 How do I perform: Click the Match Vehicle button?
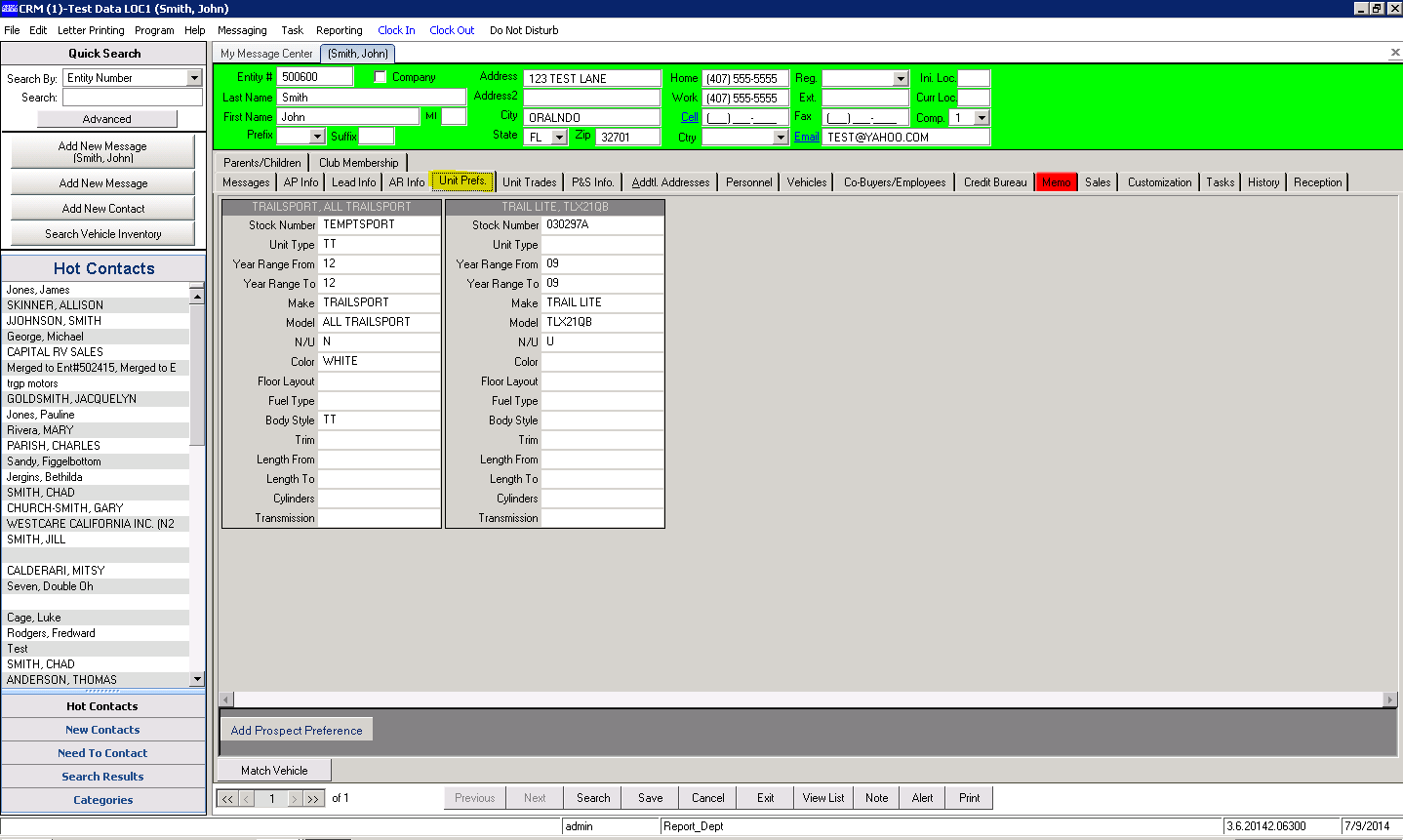[273, 770]
